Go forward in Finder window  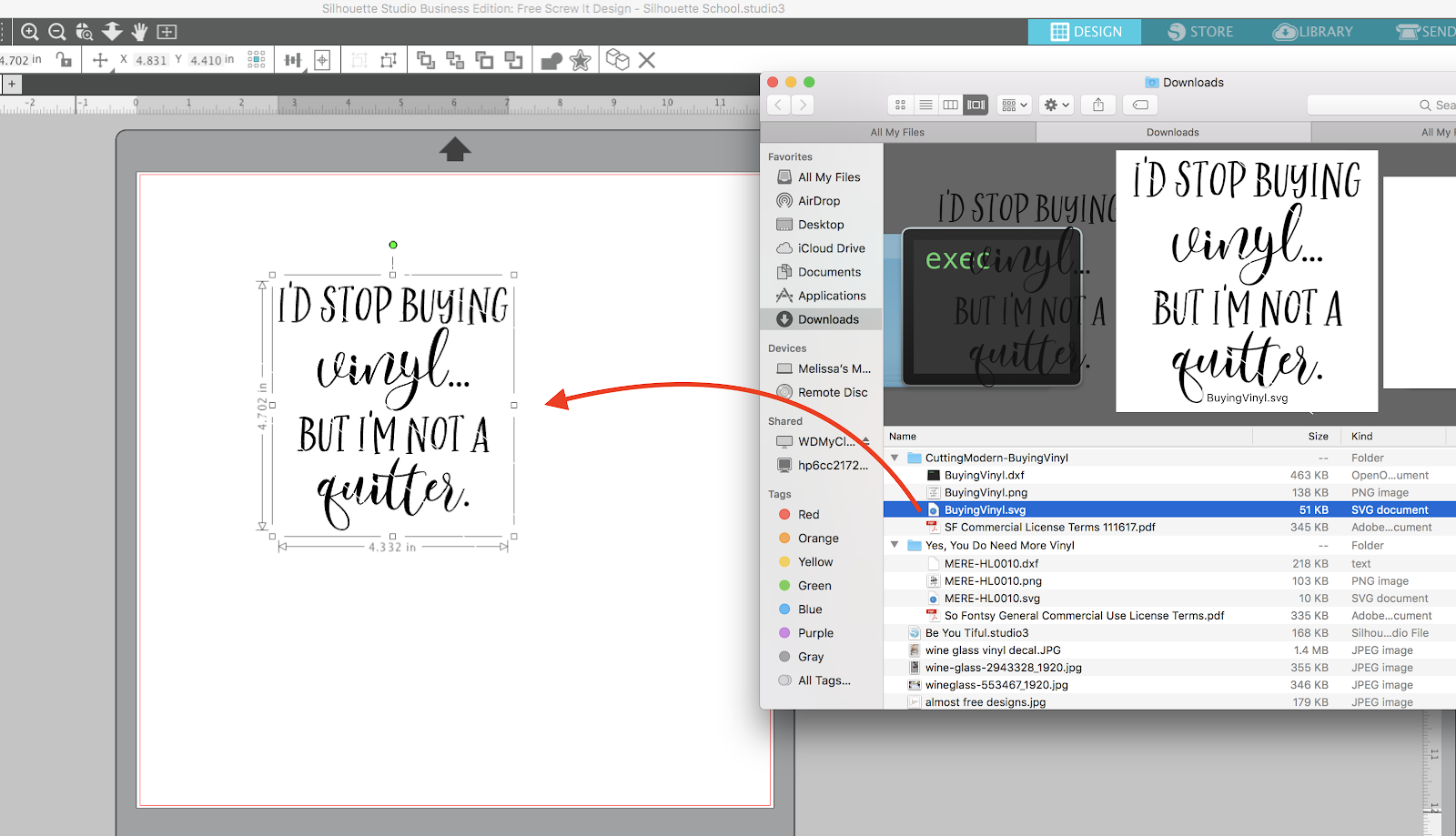[x=802, y=106]
